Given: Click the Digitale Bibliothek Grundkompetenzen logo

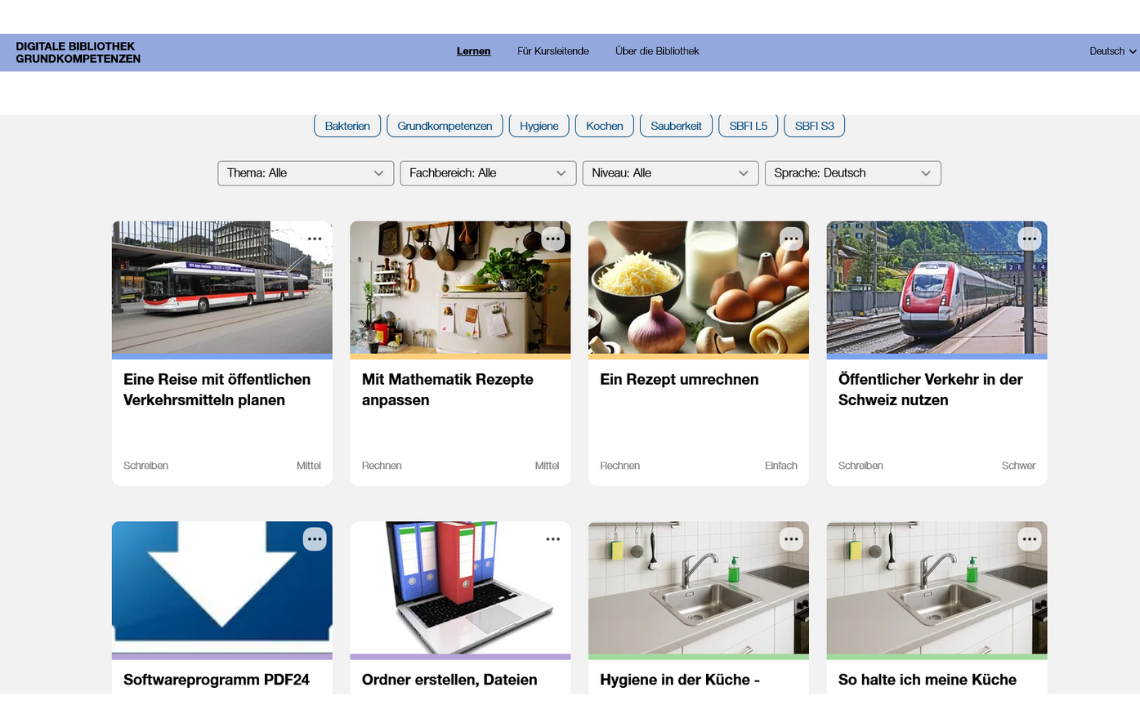Looking at the screenshot, I should 78,52.
